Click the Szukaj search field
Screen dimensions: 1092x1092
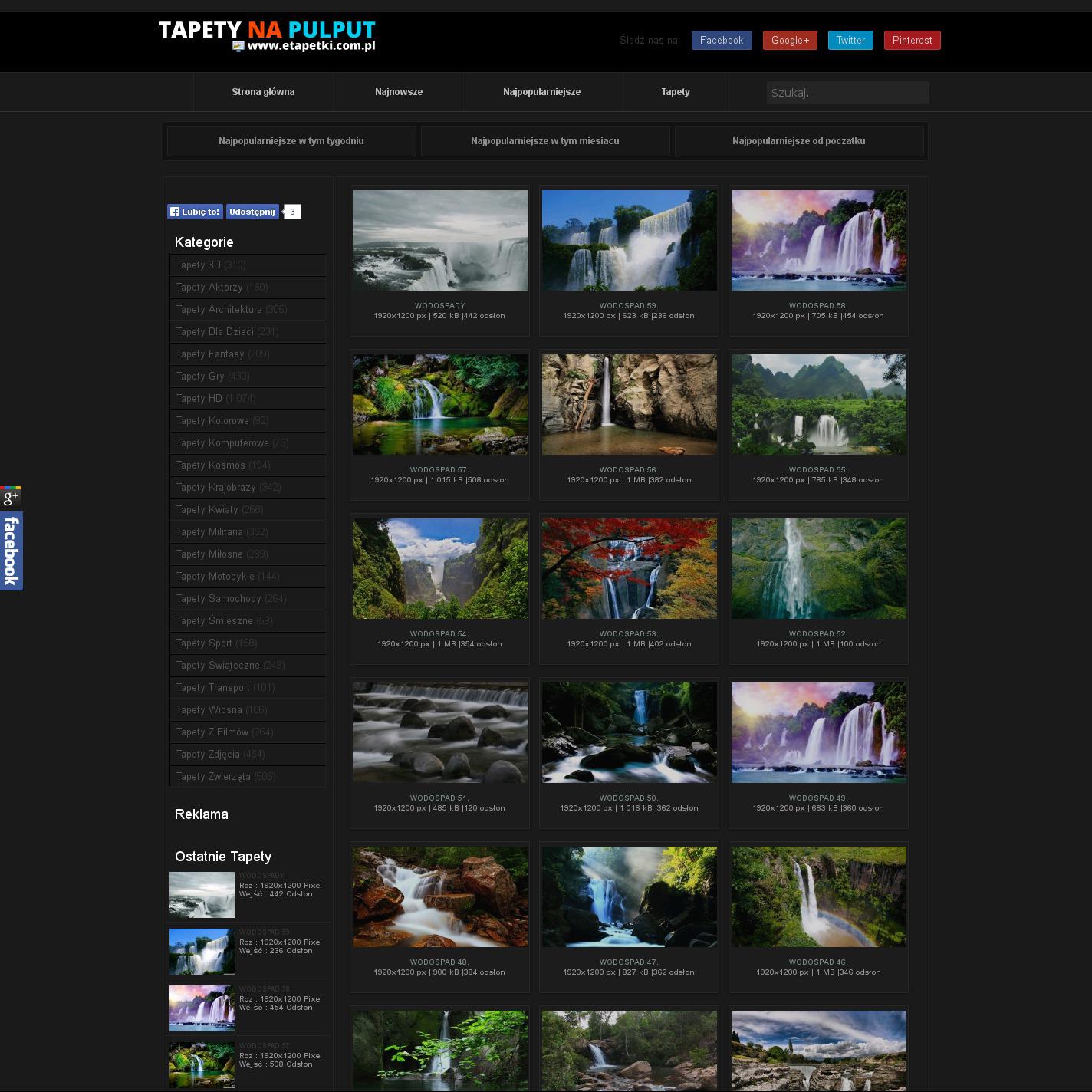(847, 93)
